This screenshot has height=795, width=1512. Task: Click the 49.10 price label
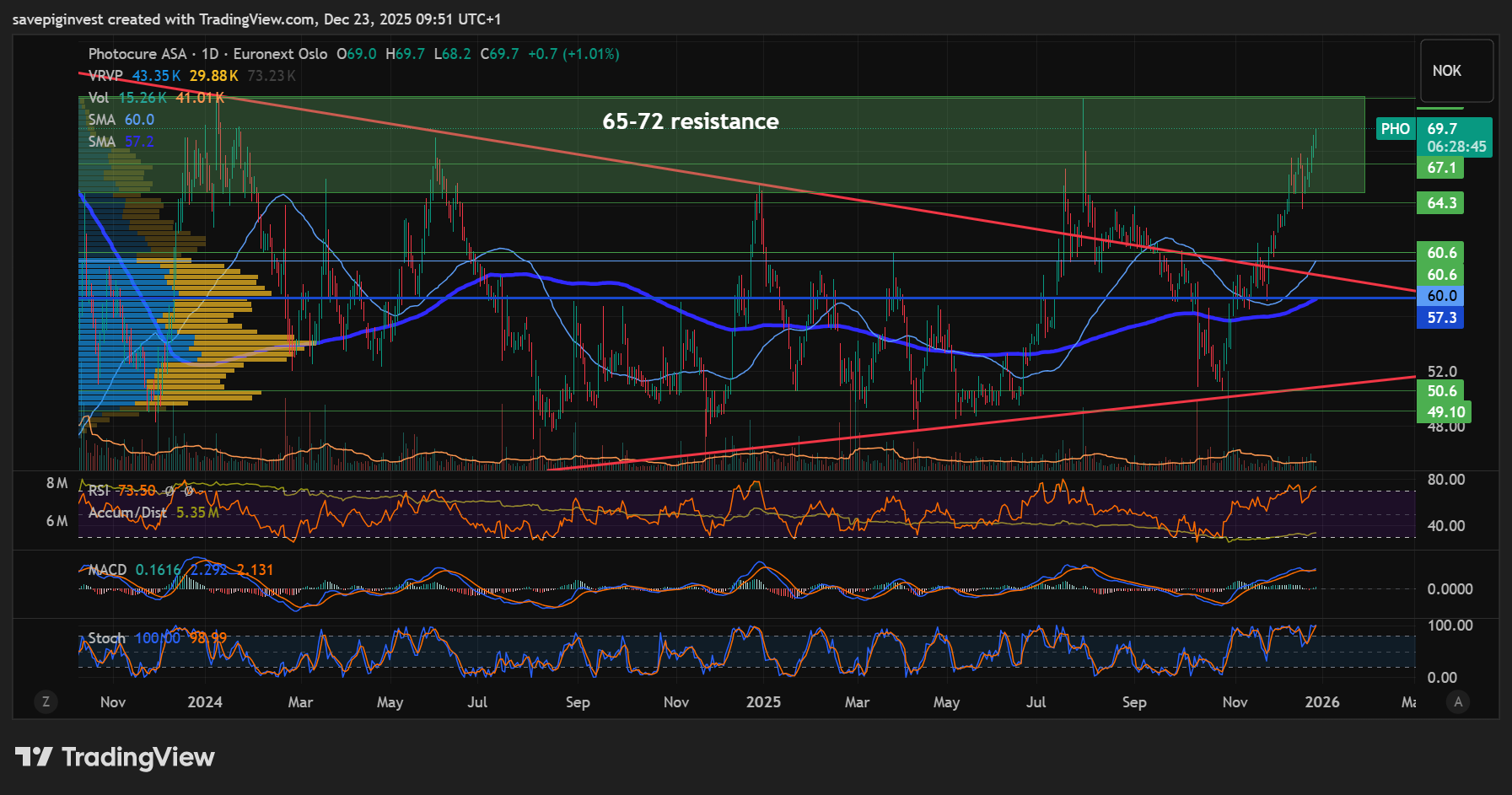click(1445, 412)
